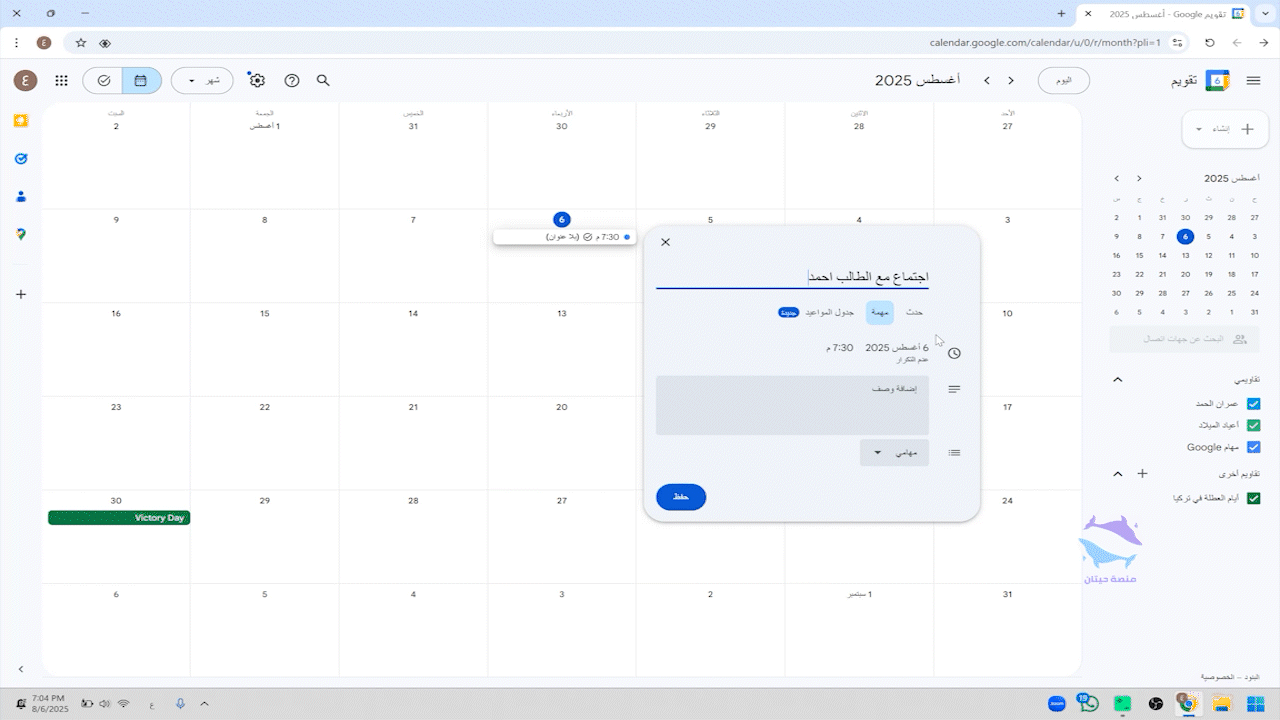
Task: Uncheck the مهام Google calendar checkbox
Action: (1253, 447)
